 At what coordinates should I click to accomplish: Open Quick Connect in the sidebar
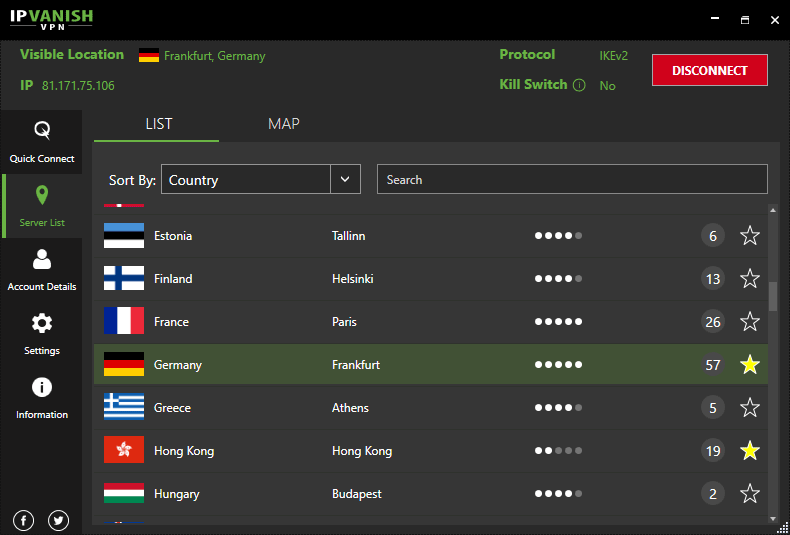[42, 142]
